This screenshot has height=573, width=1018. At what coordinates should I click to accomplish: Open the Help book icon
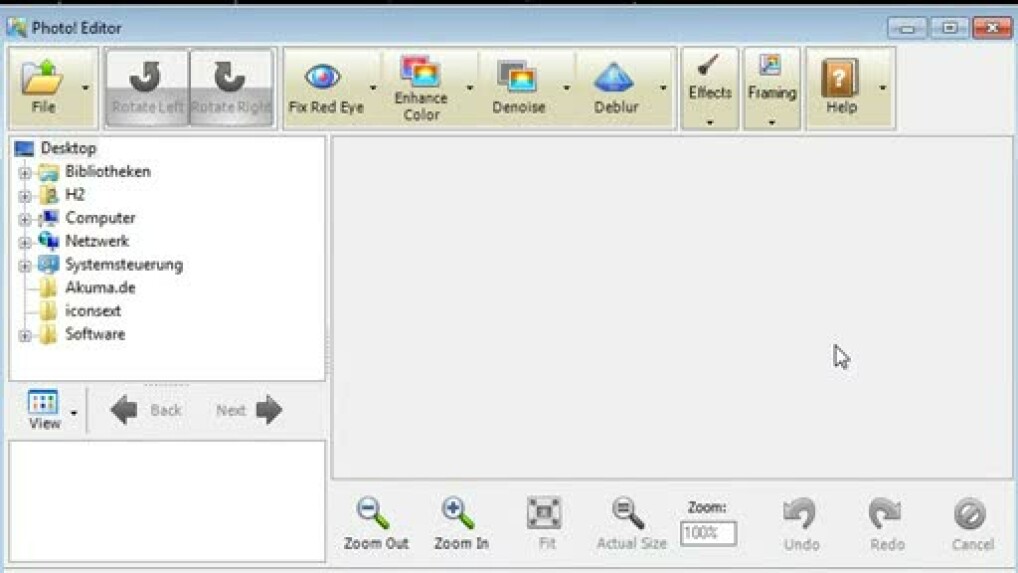[840, 77]
